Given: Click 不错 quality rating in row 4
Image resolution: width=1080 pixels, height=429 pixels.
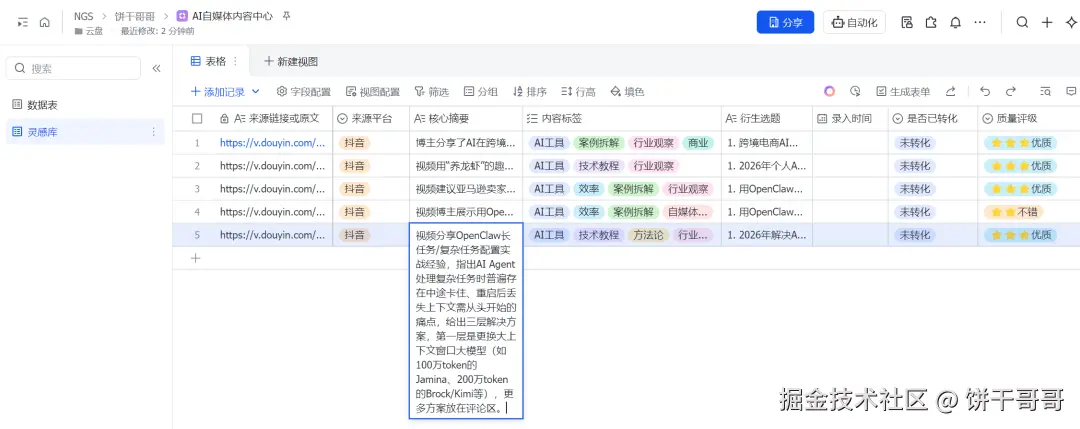Looking at the screenshot, I should coord(1013,212).
